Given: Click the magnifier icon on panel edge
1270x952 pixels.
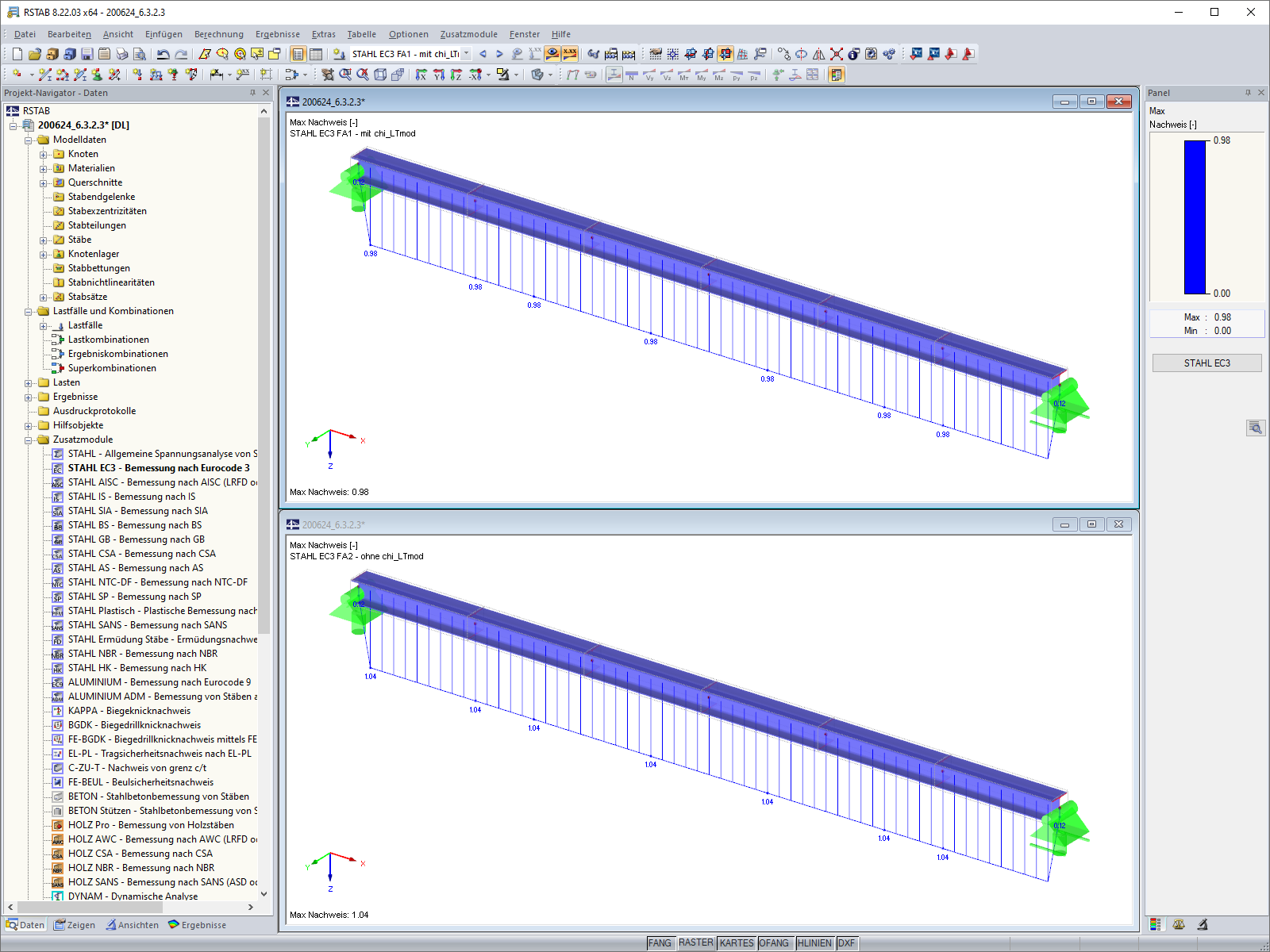Looking at the screenshot, I should [x=1255, y=428].
